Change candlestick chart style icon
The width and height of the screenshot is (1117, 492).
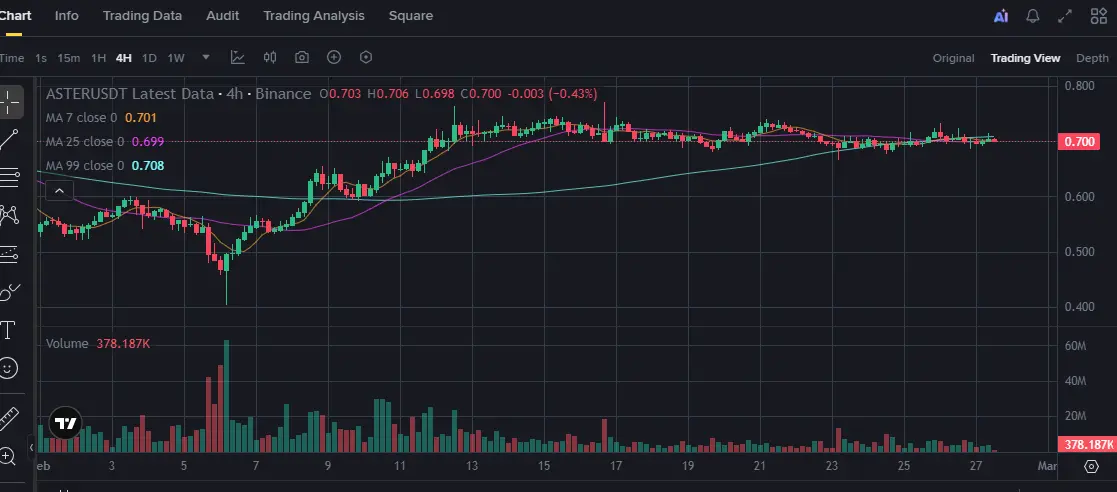point(270,58)
